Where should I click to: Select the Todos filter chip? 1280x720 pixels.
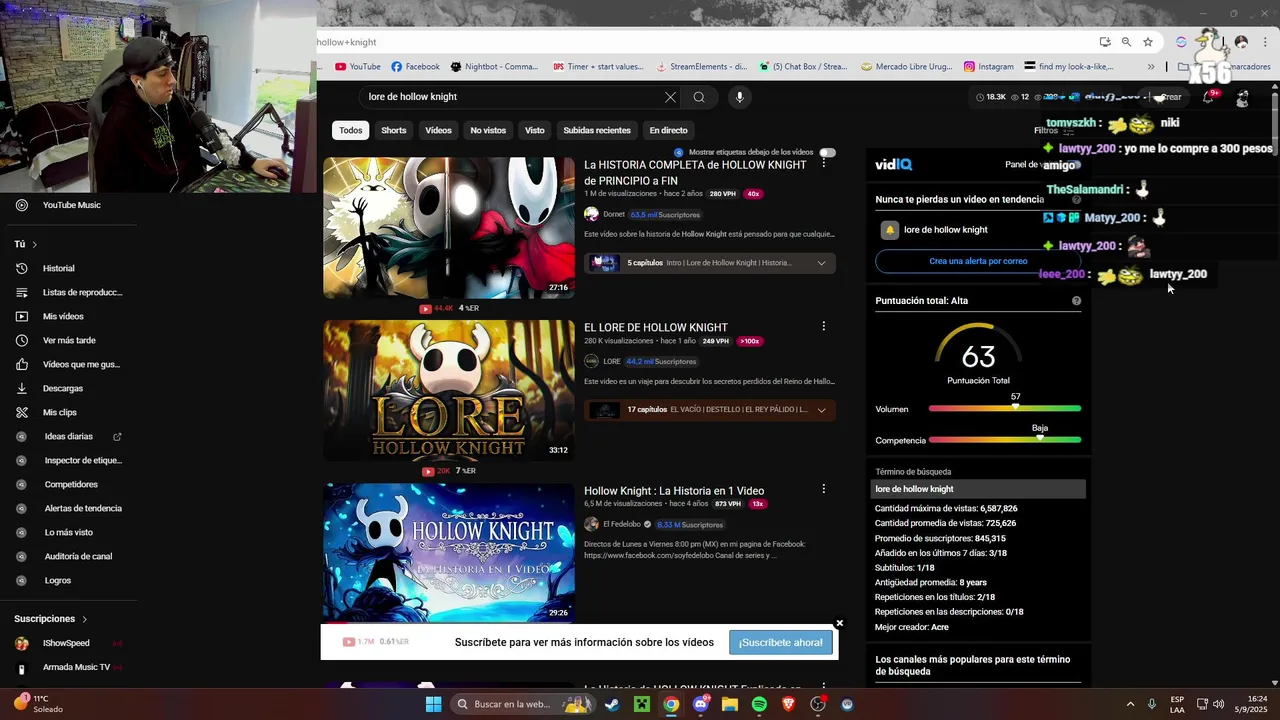[x=351, y=130]
